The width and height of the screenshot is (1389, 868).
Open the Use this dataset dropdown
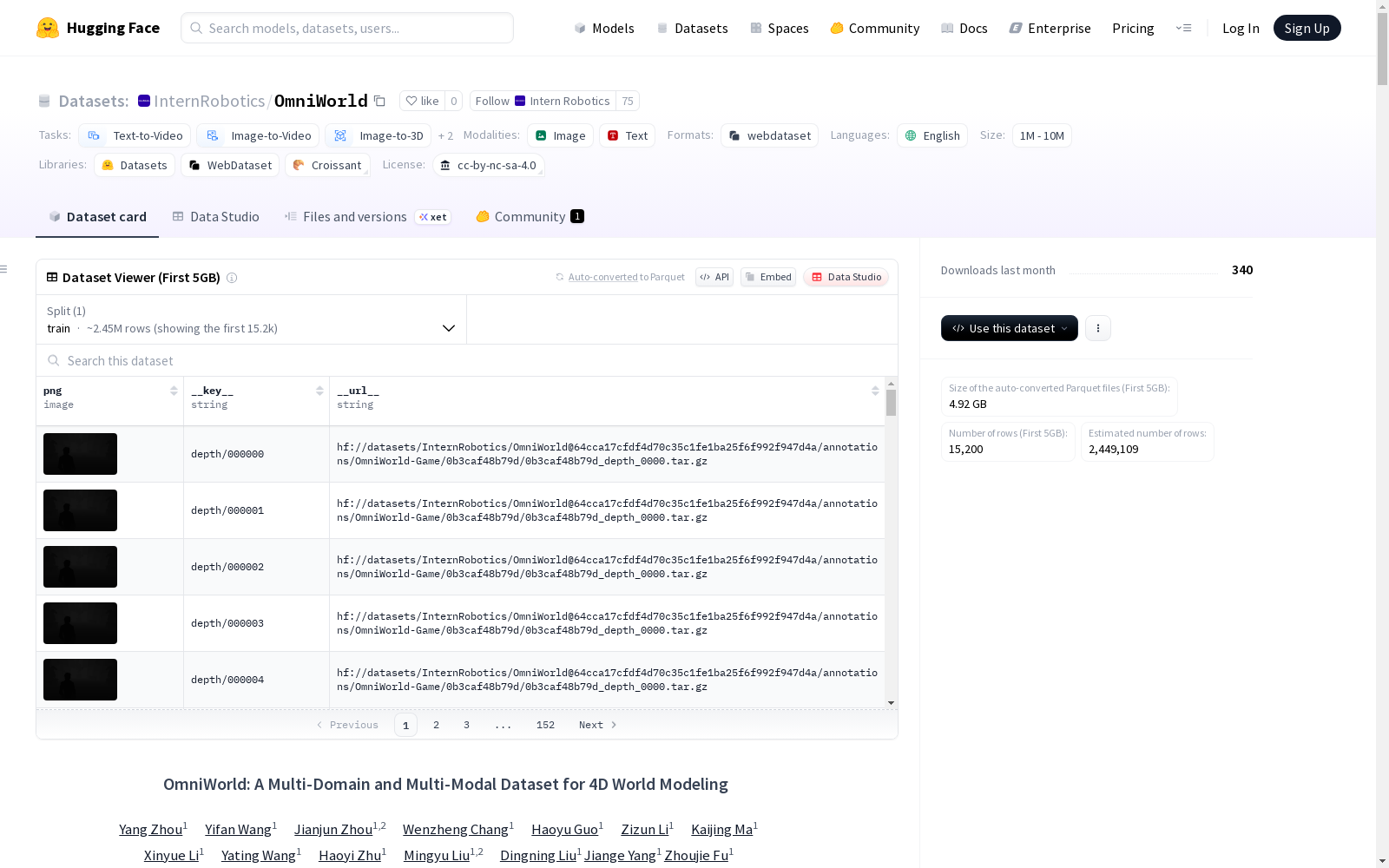[x=1010, y=328]
